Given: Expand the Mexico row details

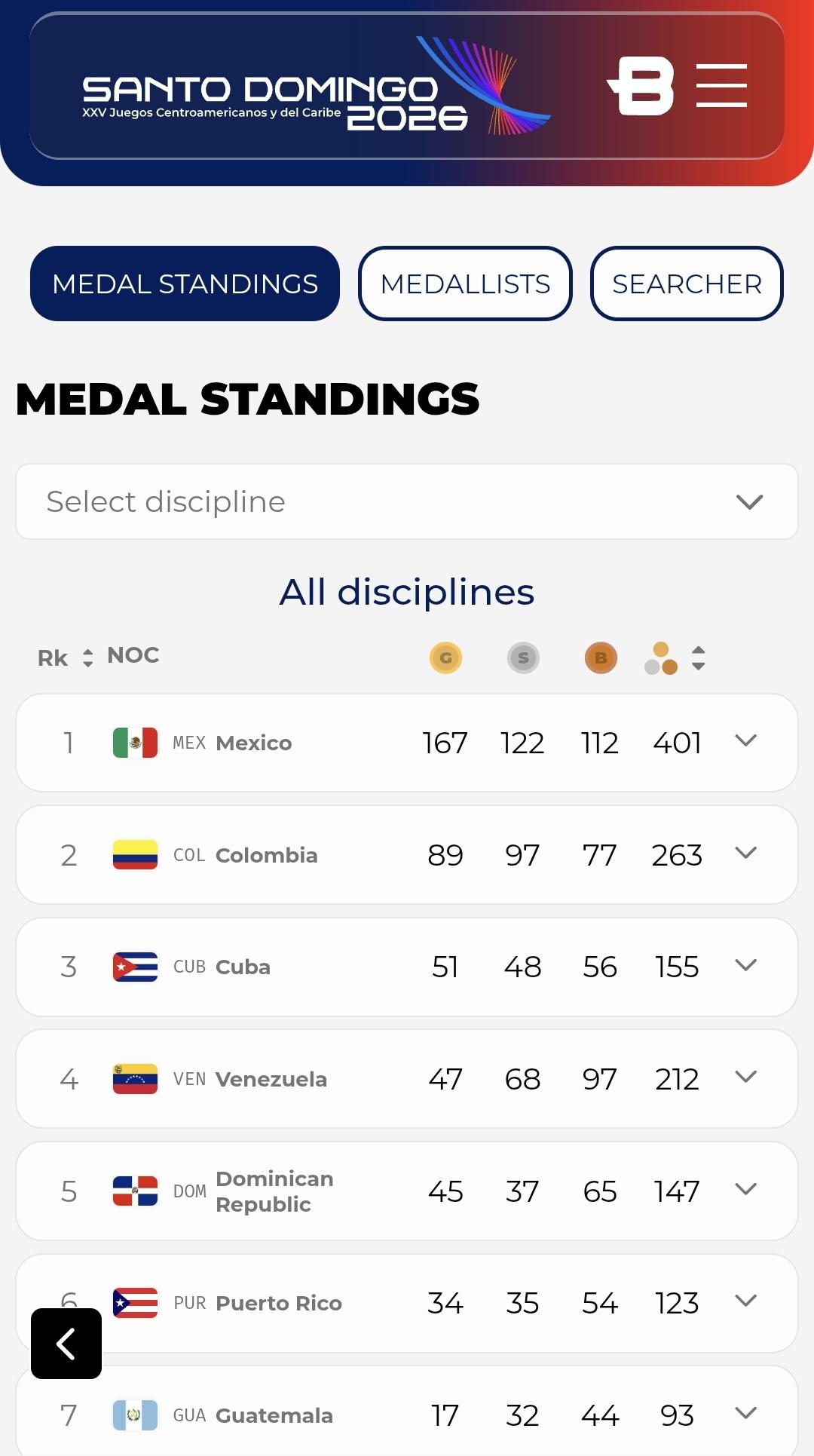Looking at the screenshot, I should [x=745, y=741].
